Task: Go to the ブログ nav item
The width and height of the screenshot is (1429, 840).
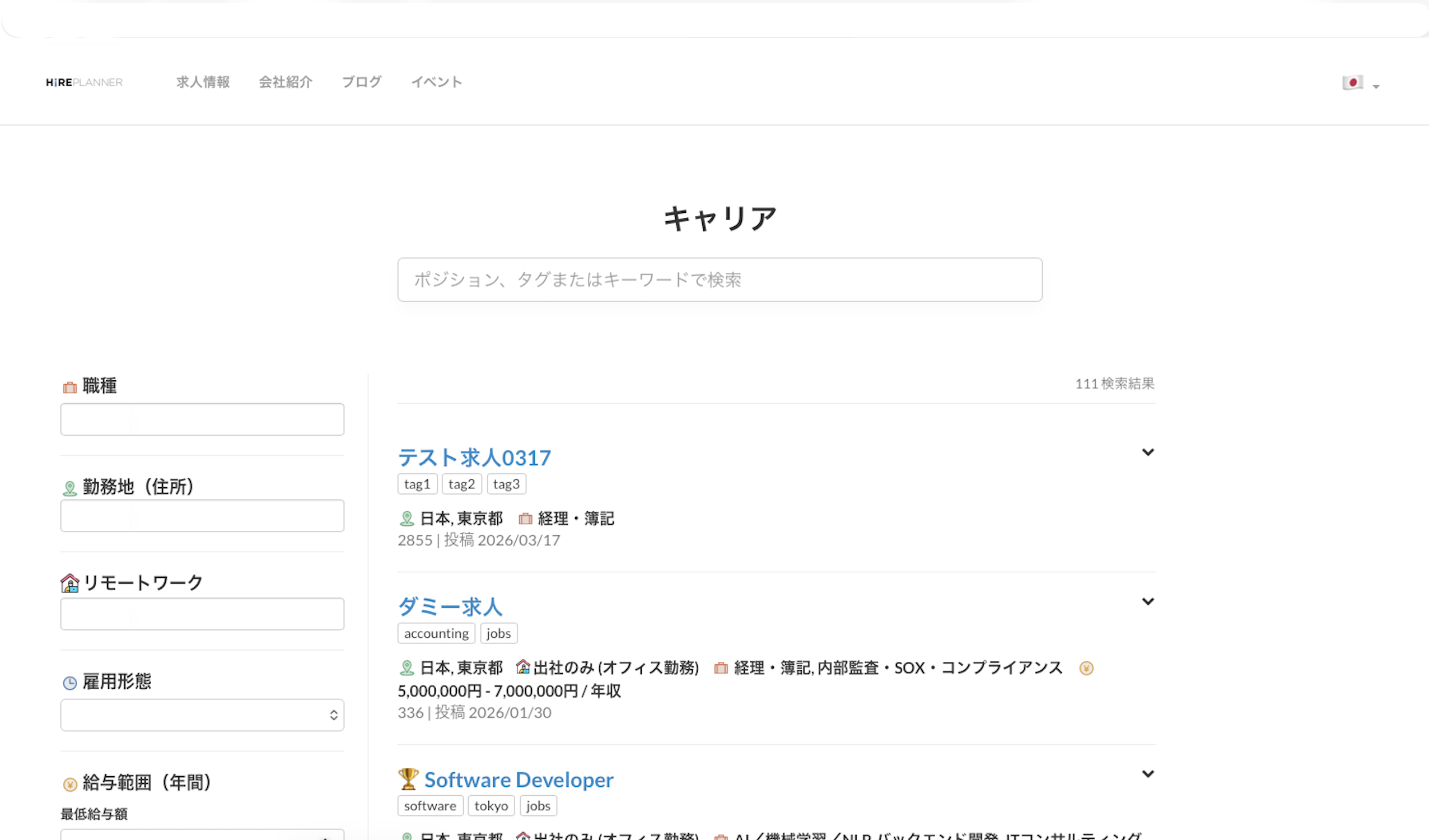Action: (361, 82)
